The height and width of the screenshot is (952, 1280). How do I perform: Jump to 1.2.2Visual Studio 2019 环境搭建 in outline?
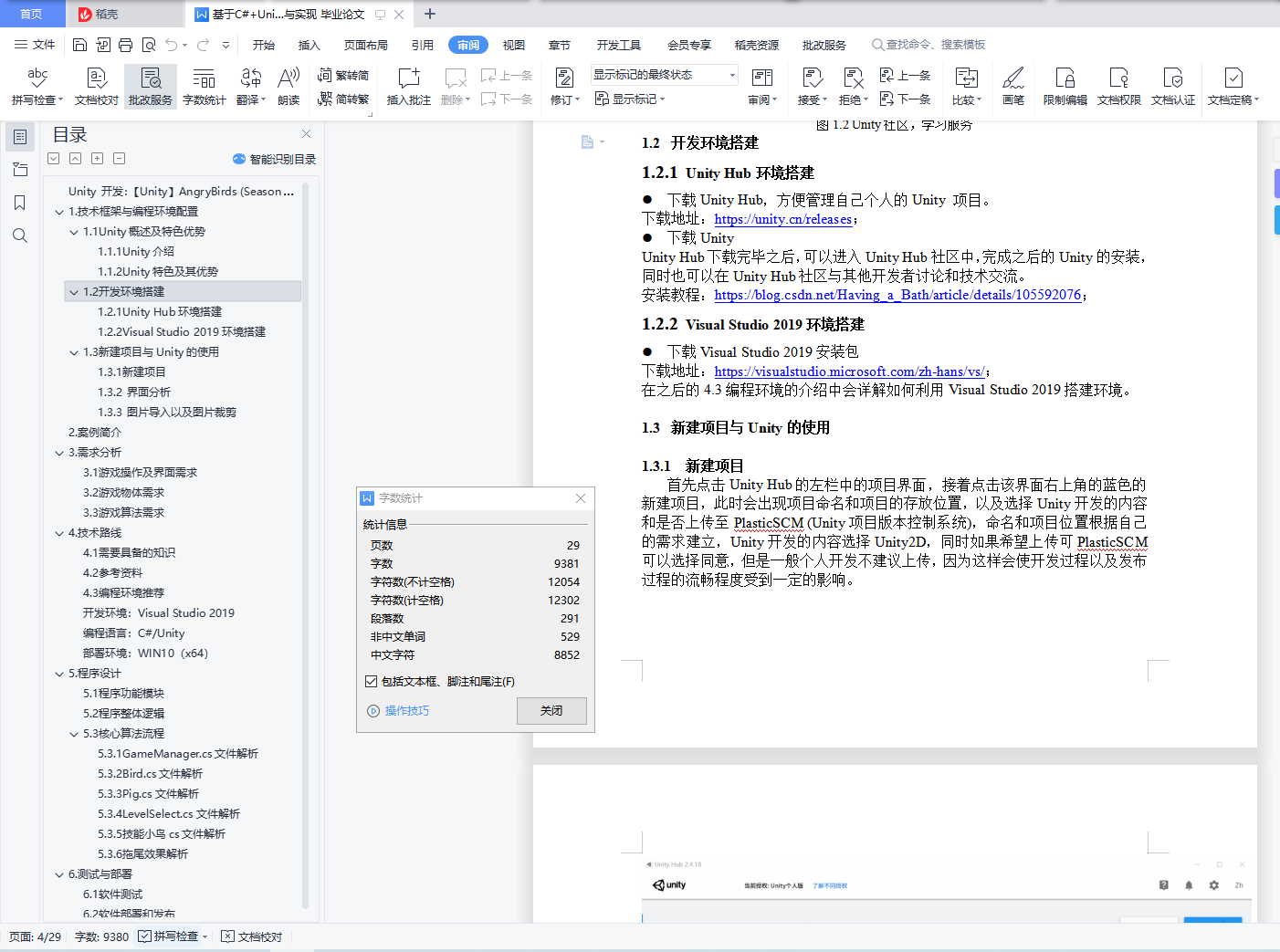click(182, 332)
